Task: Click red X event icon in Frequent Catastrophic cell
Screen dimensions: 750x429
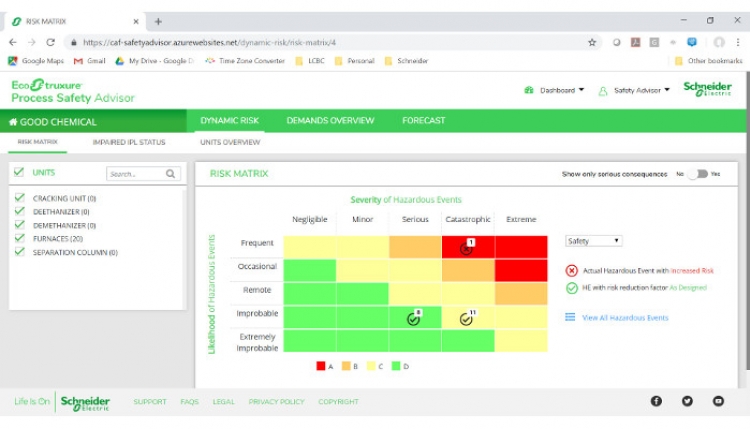Action: point(466,248)
